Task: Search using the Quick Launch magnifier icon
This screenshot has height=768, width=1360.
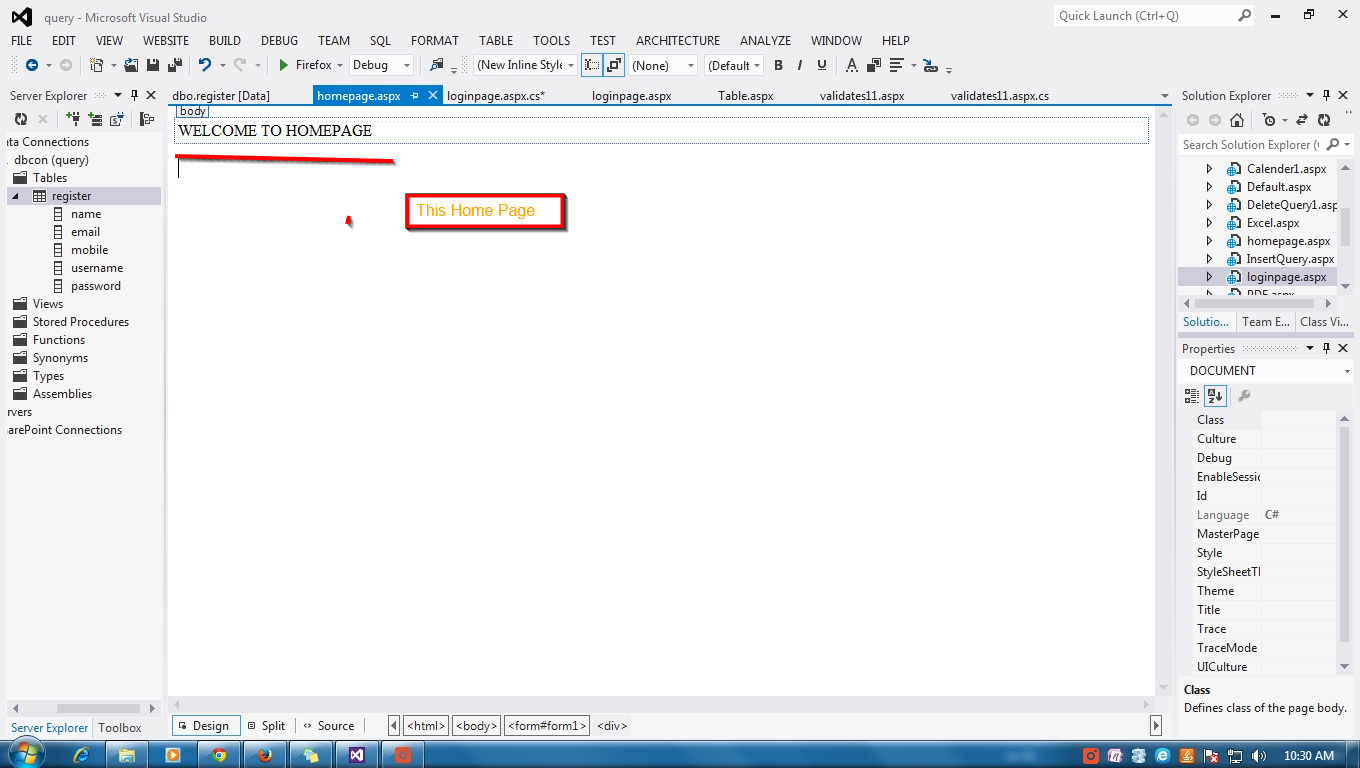Action: [1244, 15]
